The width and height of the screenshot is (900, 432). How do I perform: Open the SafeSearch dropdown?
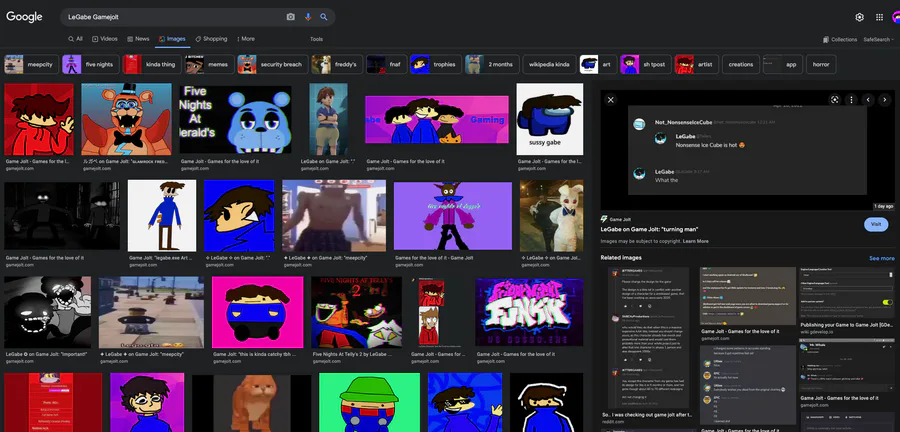[878, 40]
